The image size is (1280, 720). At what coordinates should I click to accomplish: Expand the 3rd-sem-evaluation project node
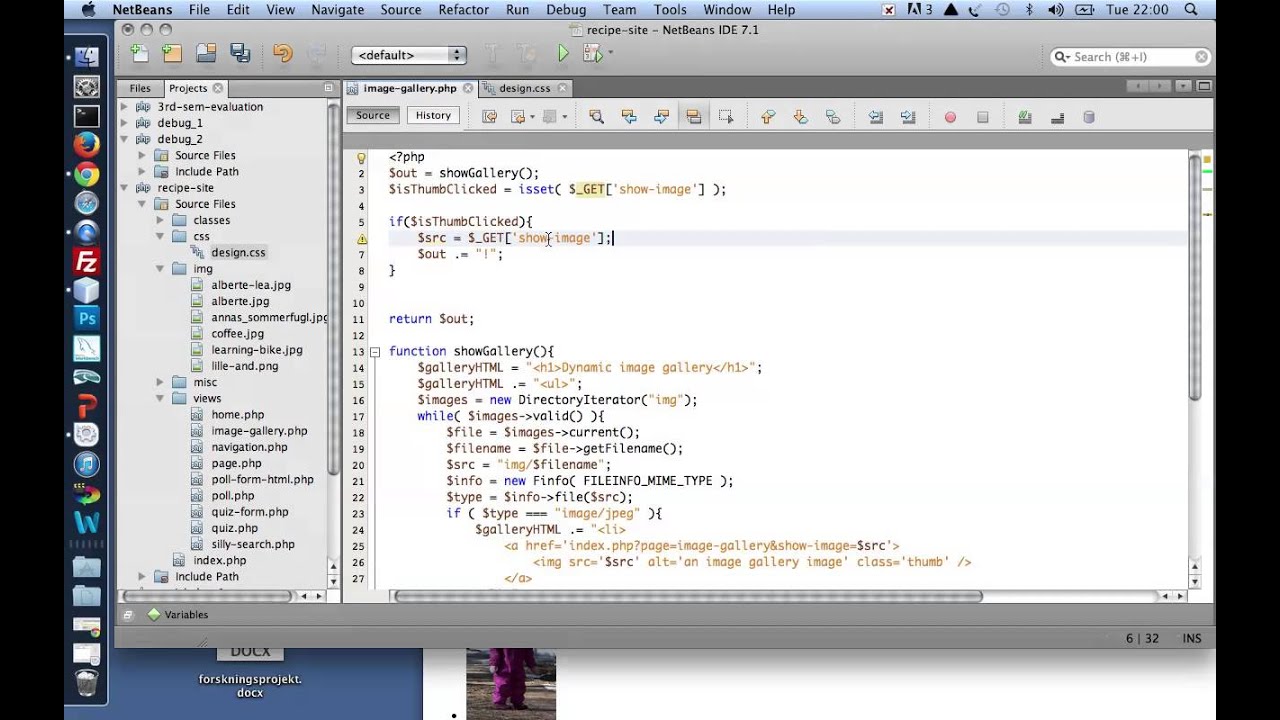click(x=125, y=107)
